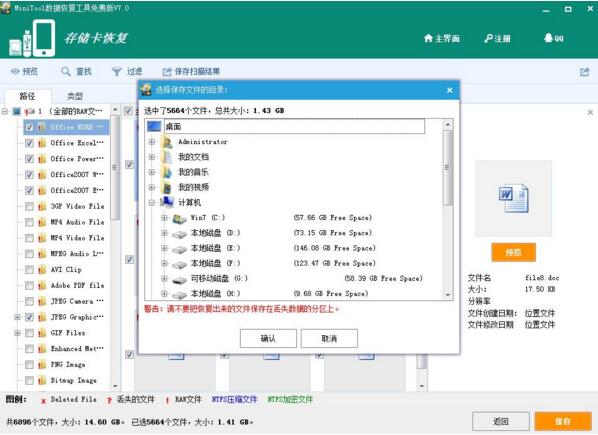The height and width of the screenshot is (435, 598).
Task: Click 保存扫描结果 export tool
Action: click(x=191, y=71)
